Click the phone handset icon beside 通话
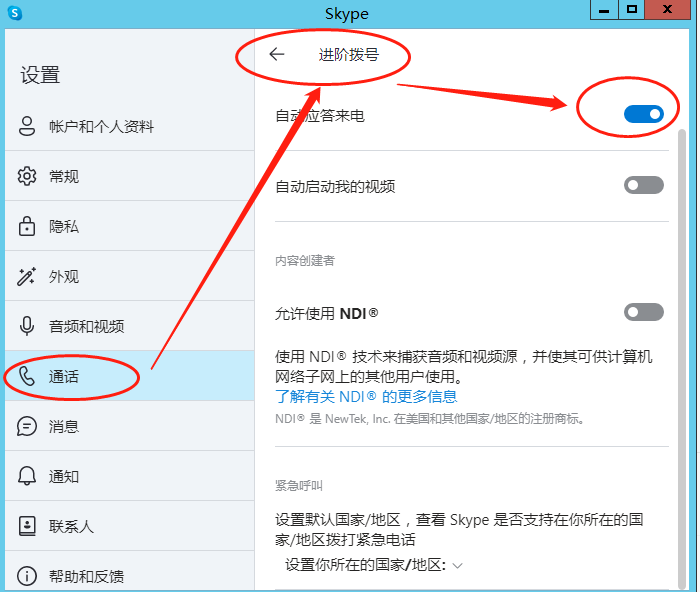Viewport: 700px width, 592px height. click(27, 376)
